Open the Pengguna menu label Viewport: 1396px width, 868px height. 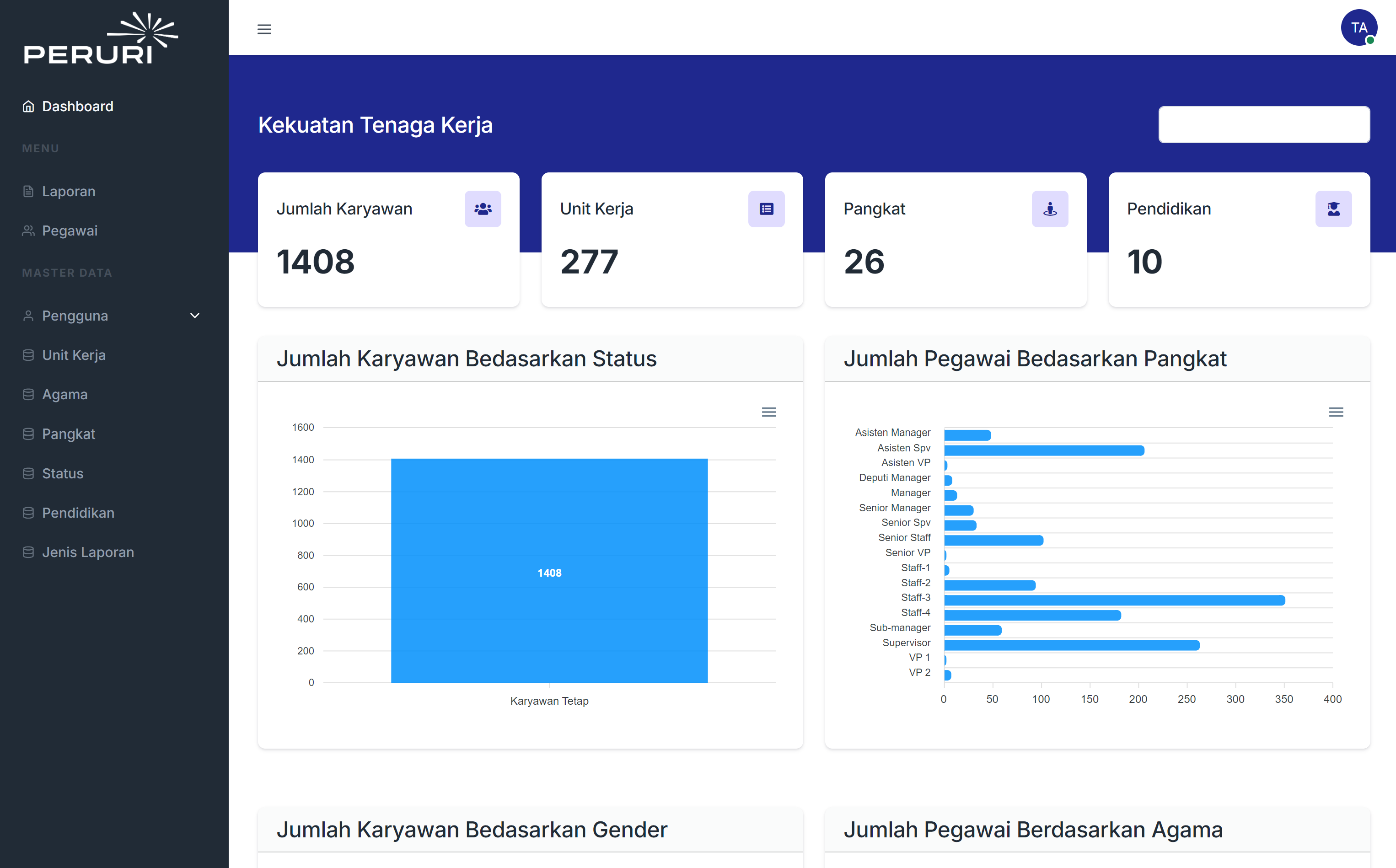(x=75, y=316)
